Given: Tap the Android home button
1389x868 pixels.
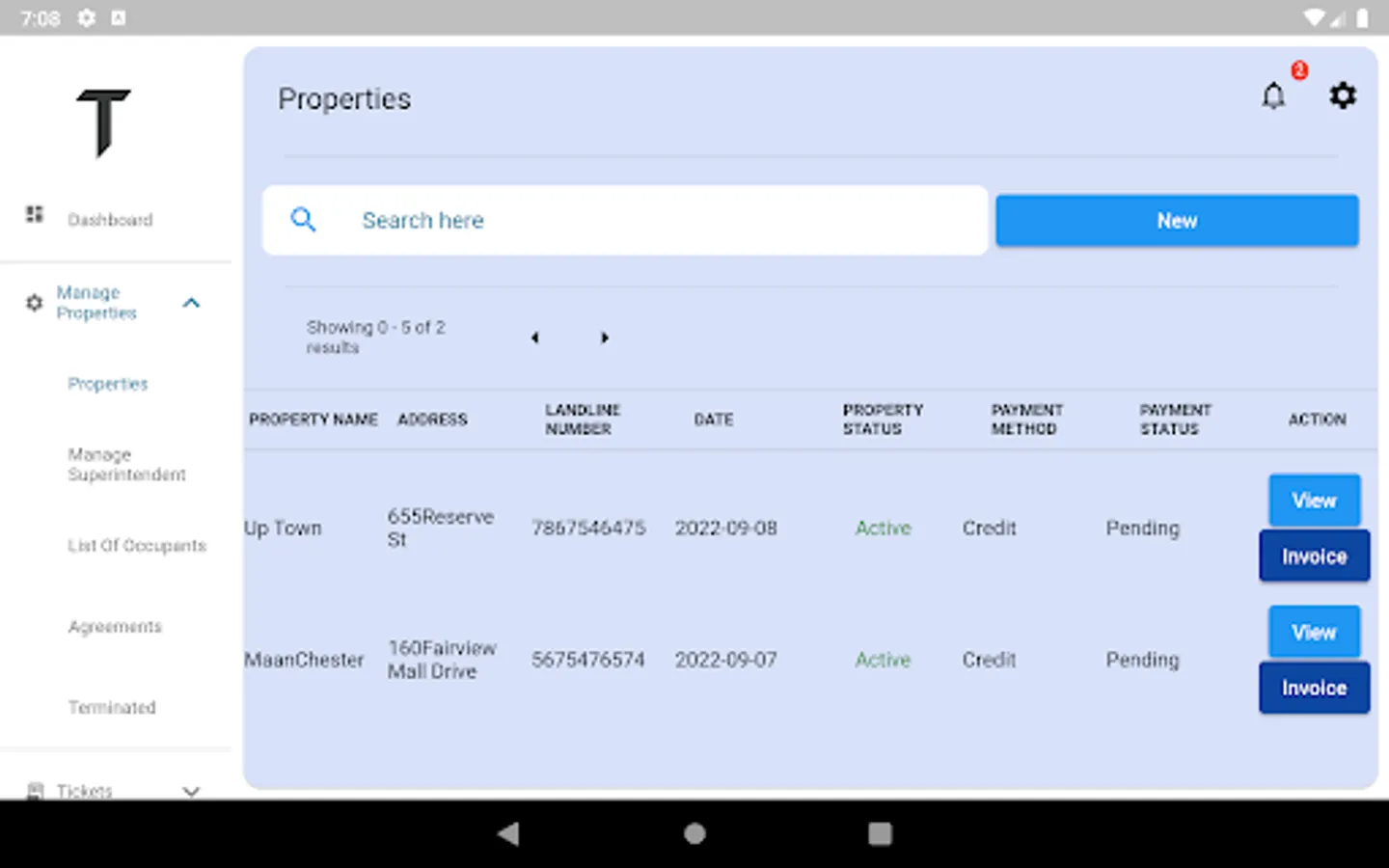Looking at the screenshot, I should pos(694,834).
